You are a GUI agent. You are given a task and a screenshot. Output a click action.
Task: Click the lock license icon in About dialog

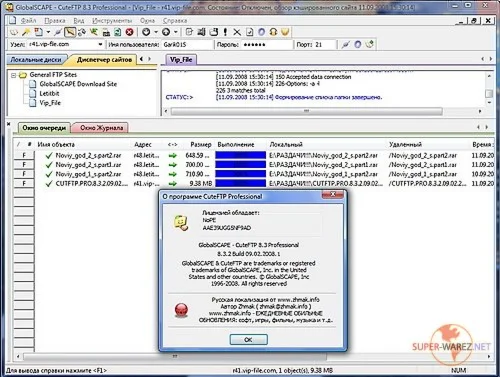[181, 223]
